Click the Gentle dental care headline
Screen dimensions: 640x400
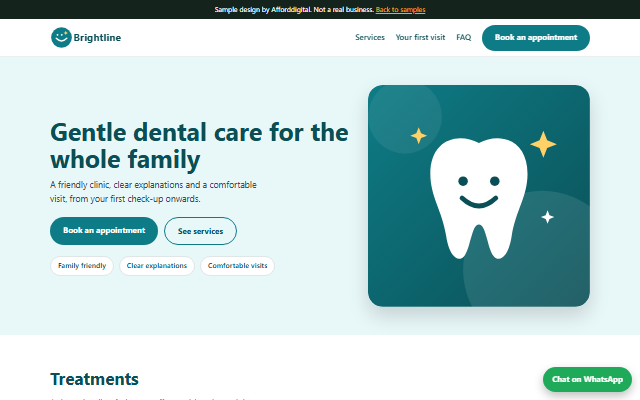(199, 146)
